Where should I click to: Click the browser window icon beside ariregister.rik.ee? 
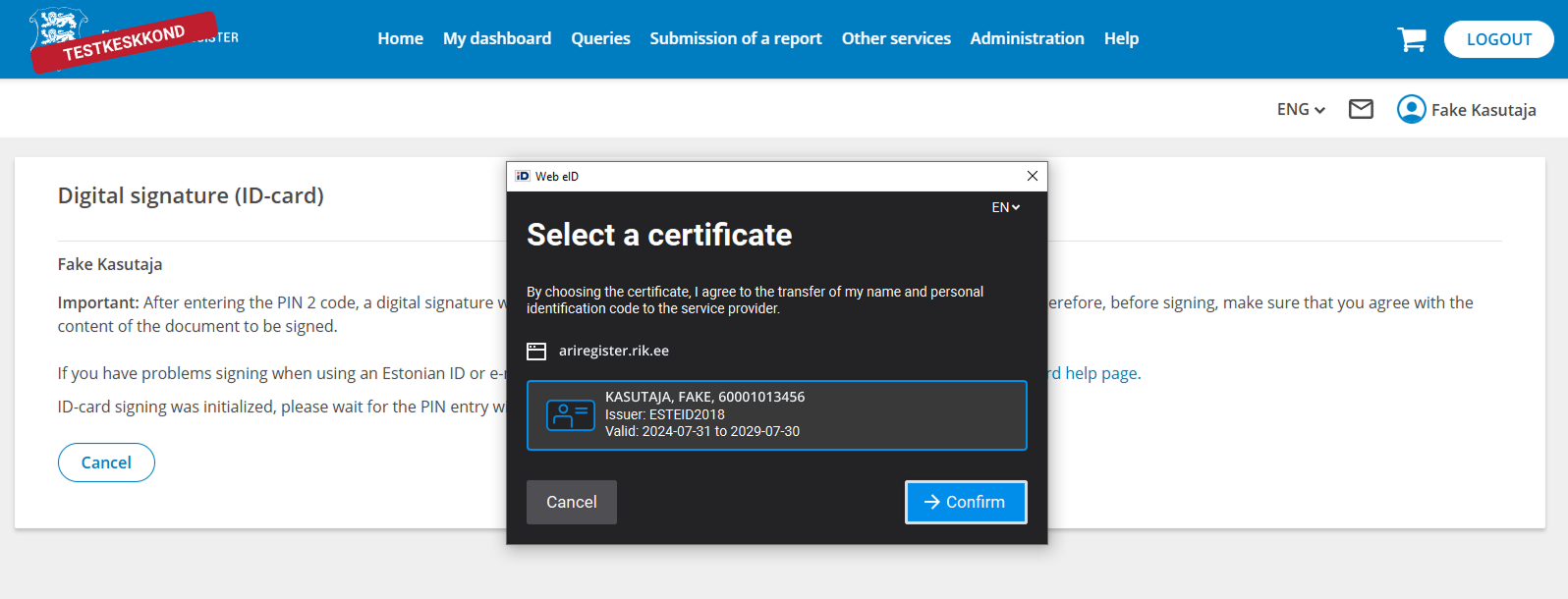pyautogui.click(x=536, y=352)
